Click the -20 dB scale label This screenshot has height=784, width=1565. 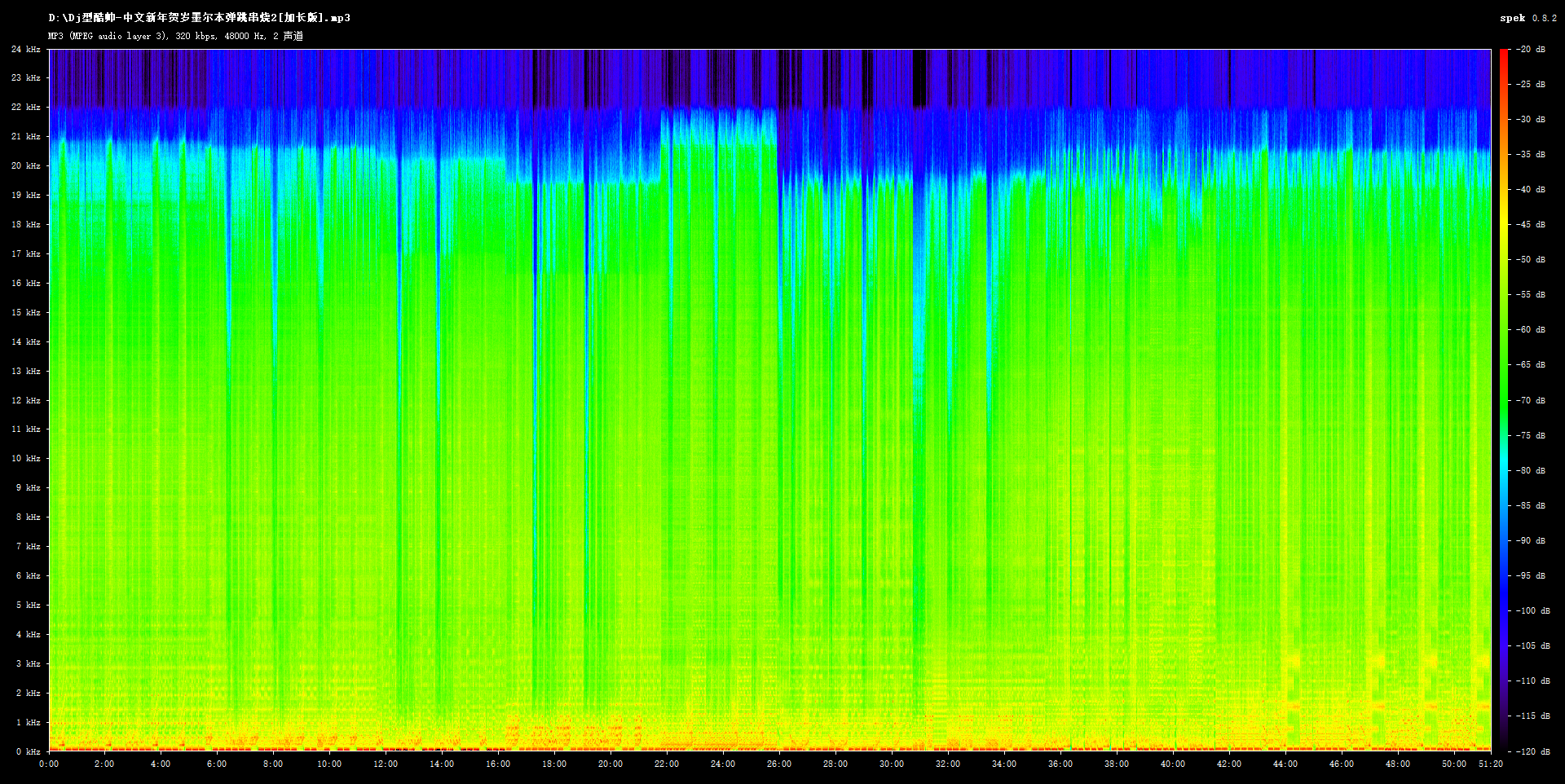pos(1530,50)
